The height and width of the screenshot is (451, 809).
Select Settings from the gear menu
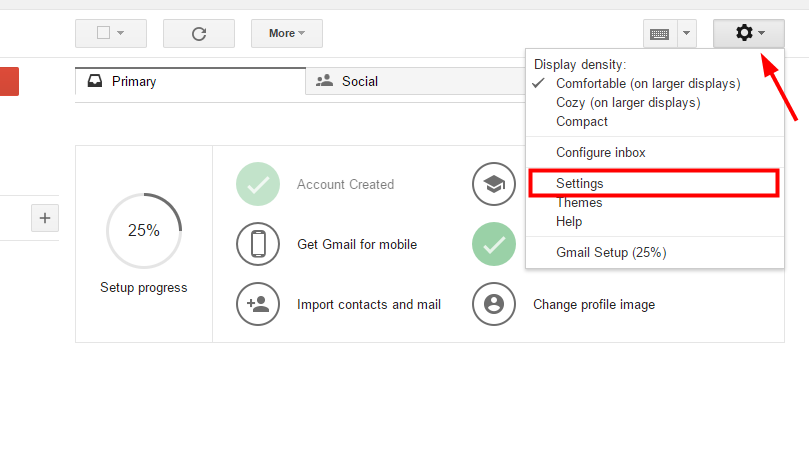580,184
